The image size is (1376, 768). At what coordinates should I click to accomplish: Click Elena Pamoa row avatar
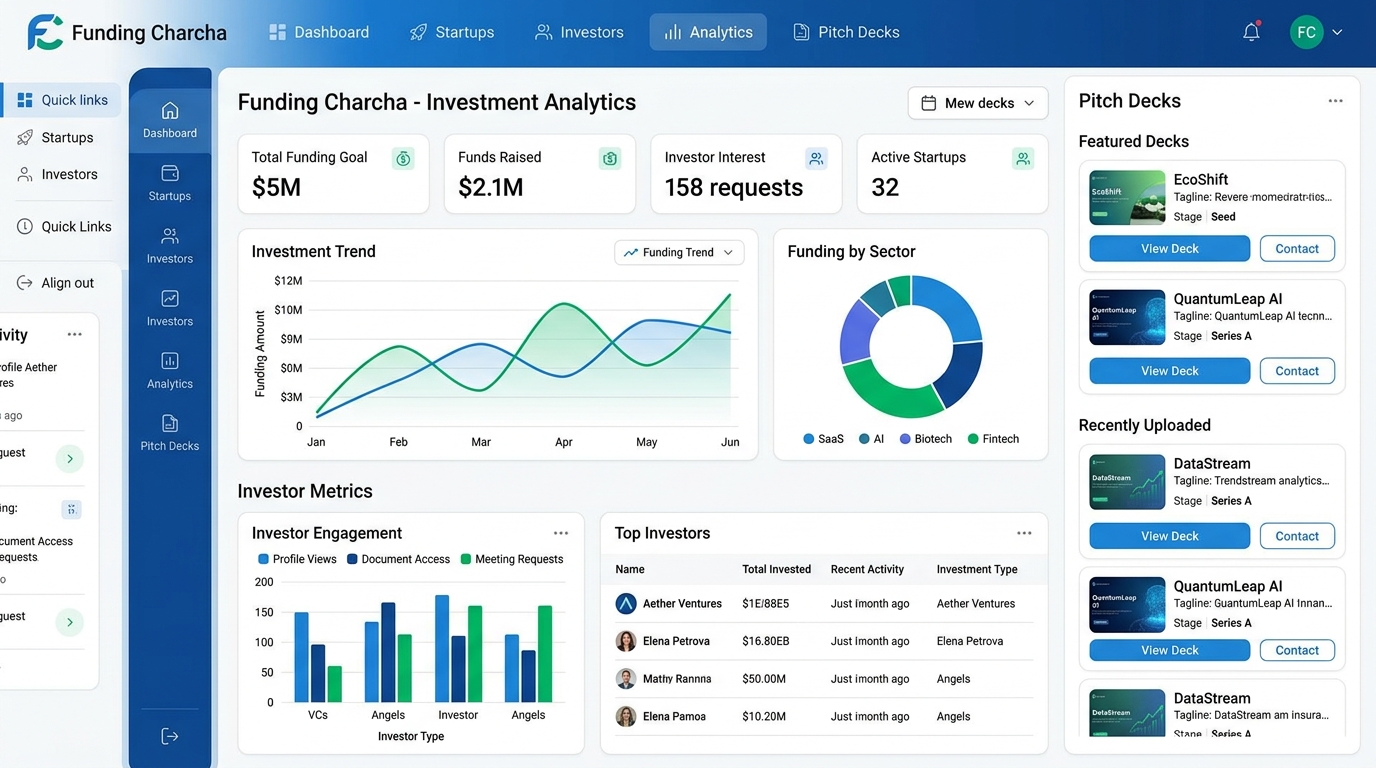tap(626, 716)
